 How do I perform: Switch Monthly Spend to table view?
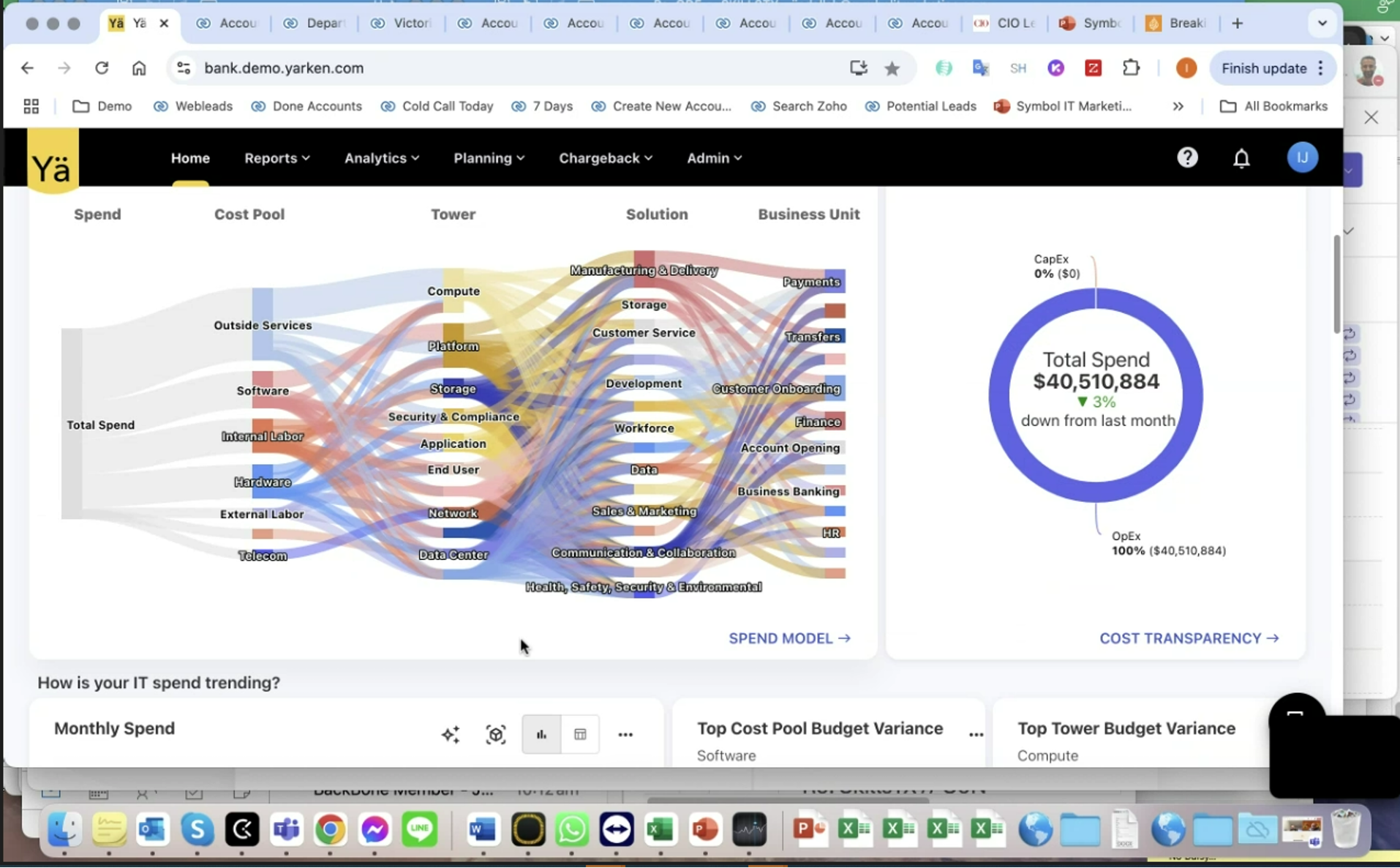580,734
